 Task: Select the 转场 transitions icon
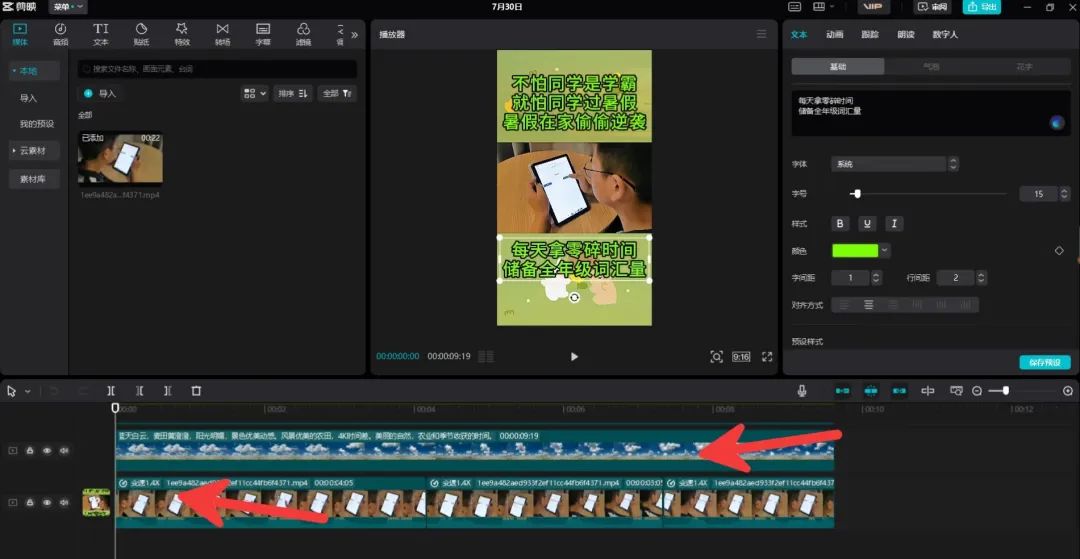(222, 34)
